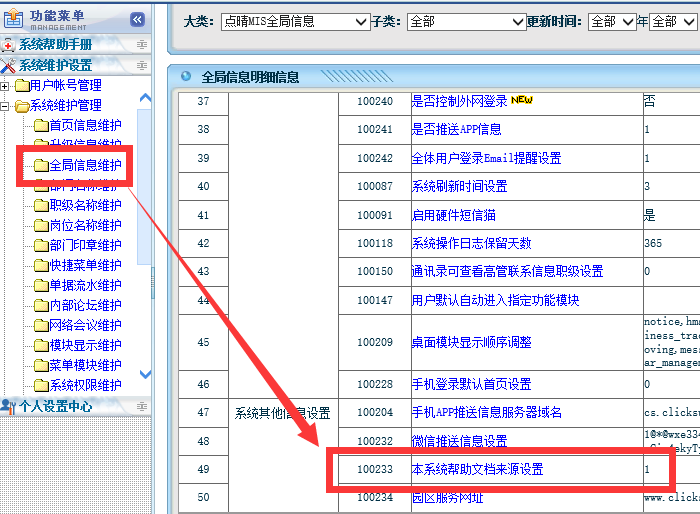
Task: Open the 大类 dropdown
Action: pos(294,21)
